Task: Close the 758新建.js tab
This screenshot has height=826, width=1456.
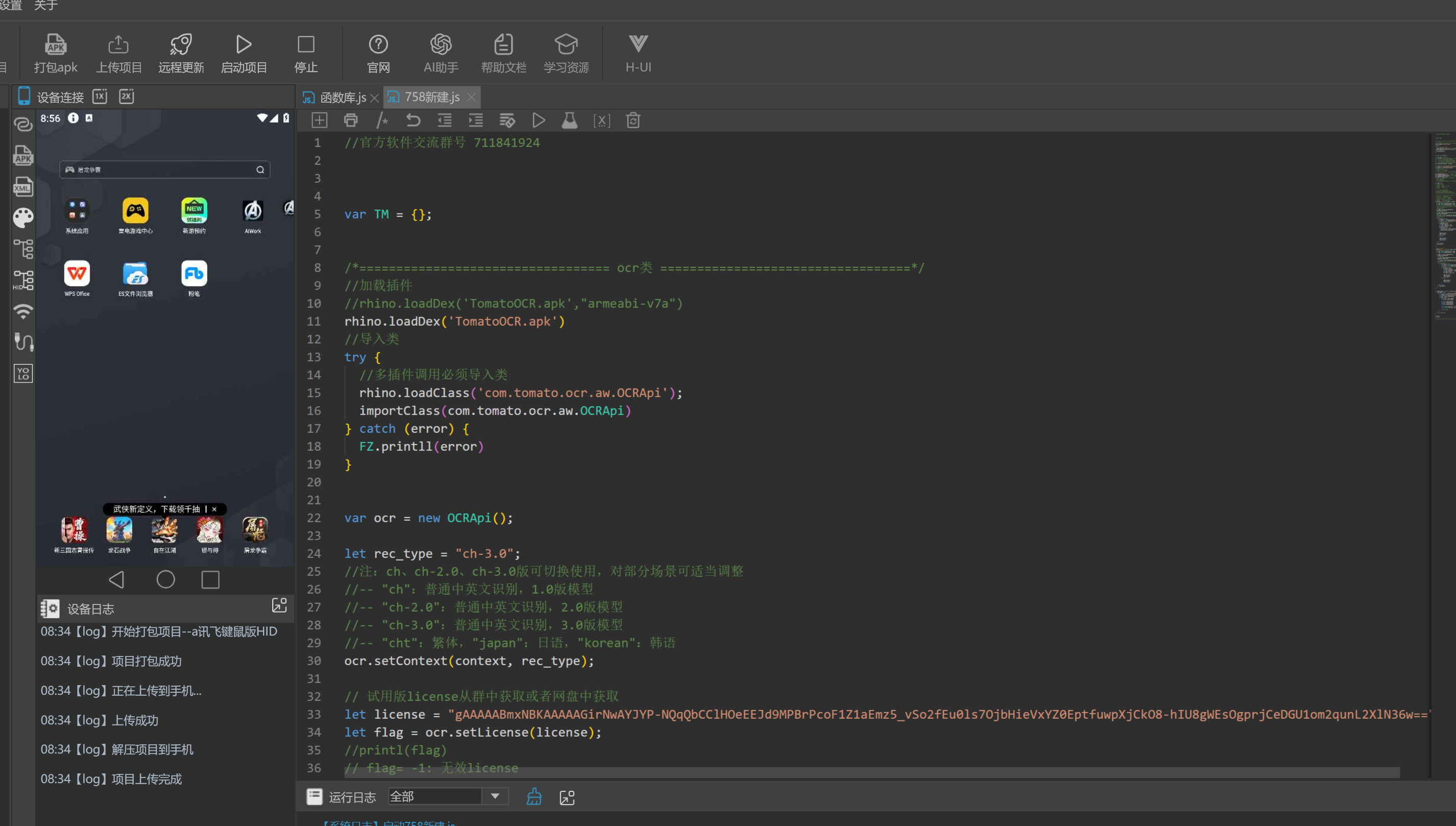Action: point(471,98)
